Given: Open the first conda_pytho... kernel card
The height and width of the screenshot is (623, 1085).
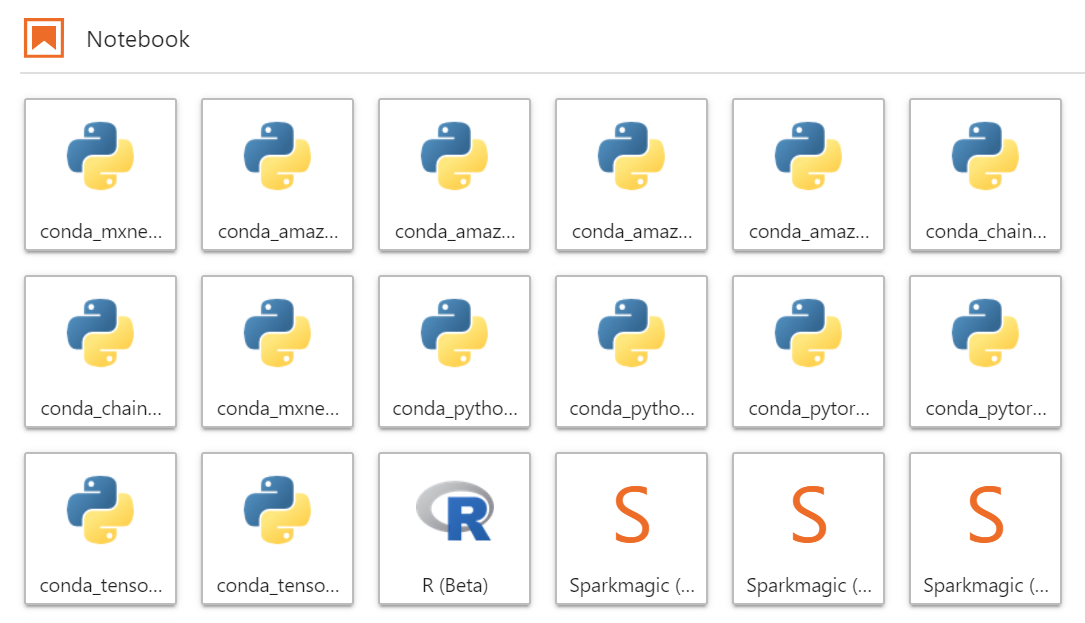Looking at the screenshot, I should pyautogui.click(x=455, y=352).
